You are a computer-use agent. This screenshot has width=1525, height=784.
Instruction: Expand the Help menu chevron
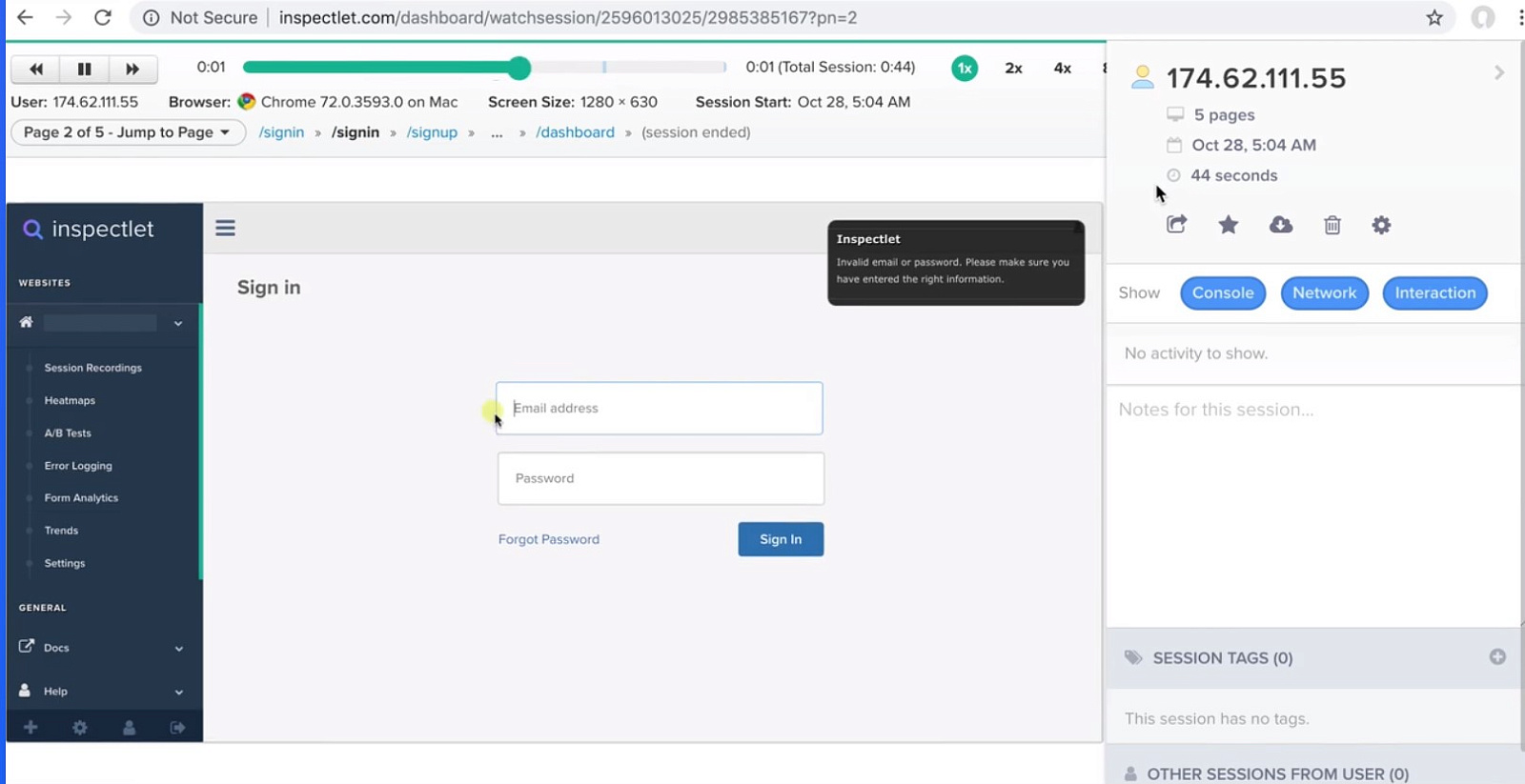click(x=178, y=693)
